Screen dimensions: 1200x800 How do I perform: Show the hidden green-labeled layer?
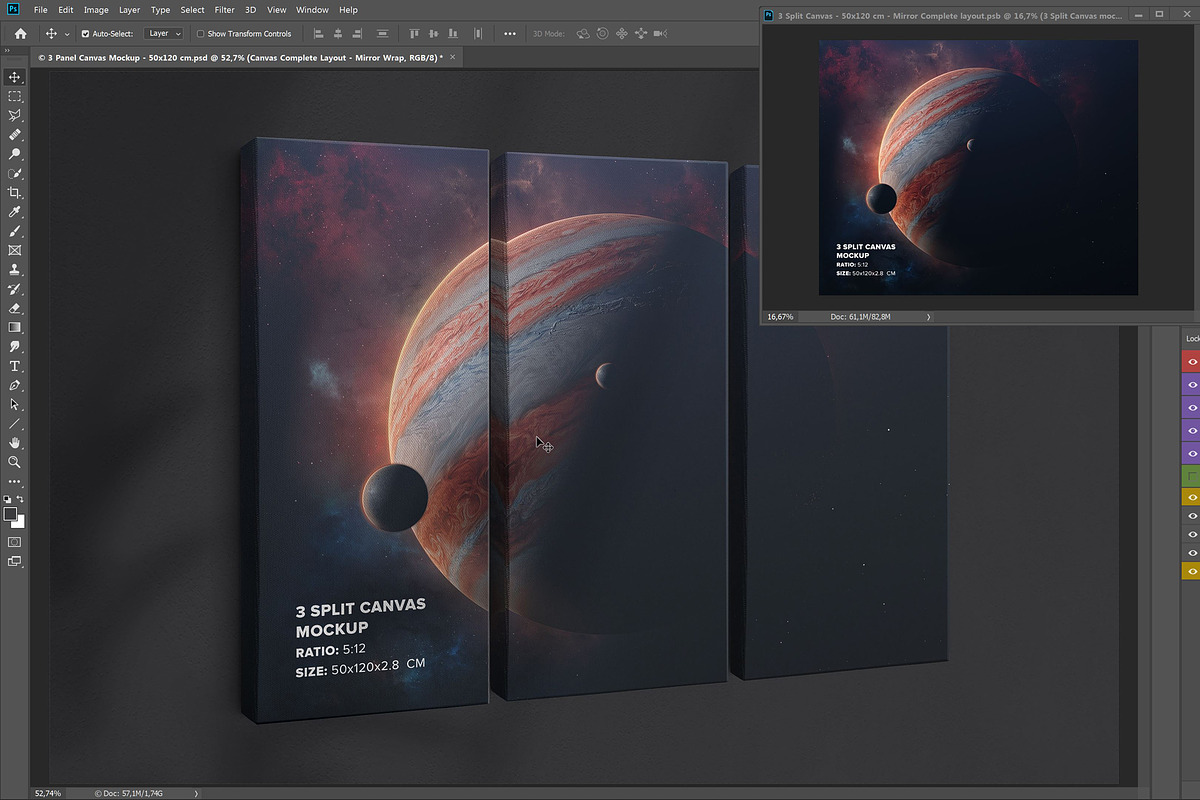click(x=1191, y=476)
